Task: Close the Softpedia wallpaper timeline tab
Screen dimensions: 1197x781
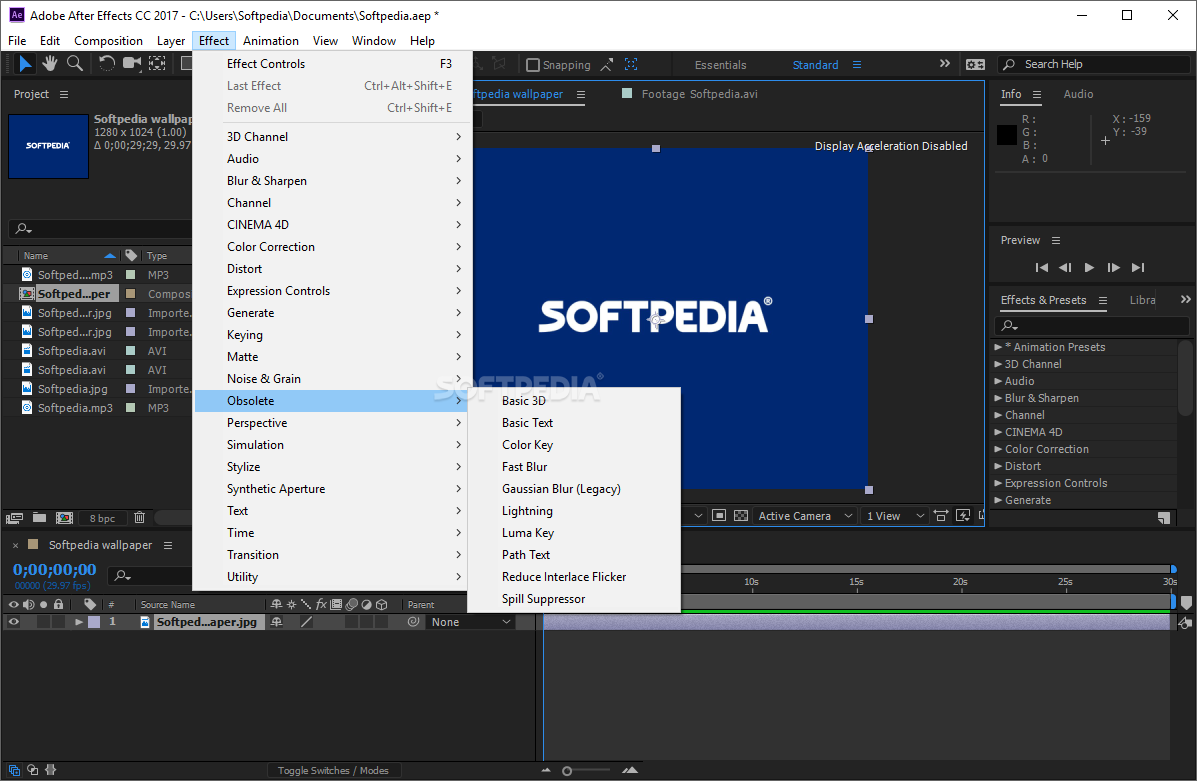Action: (x=15, y=546)
